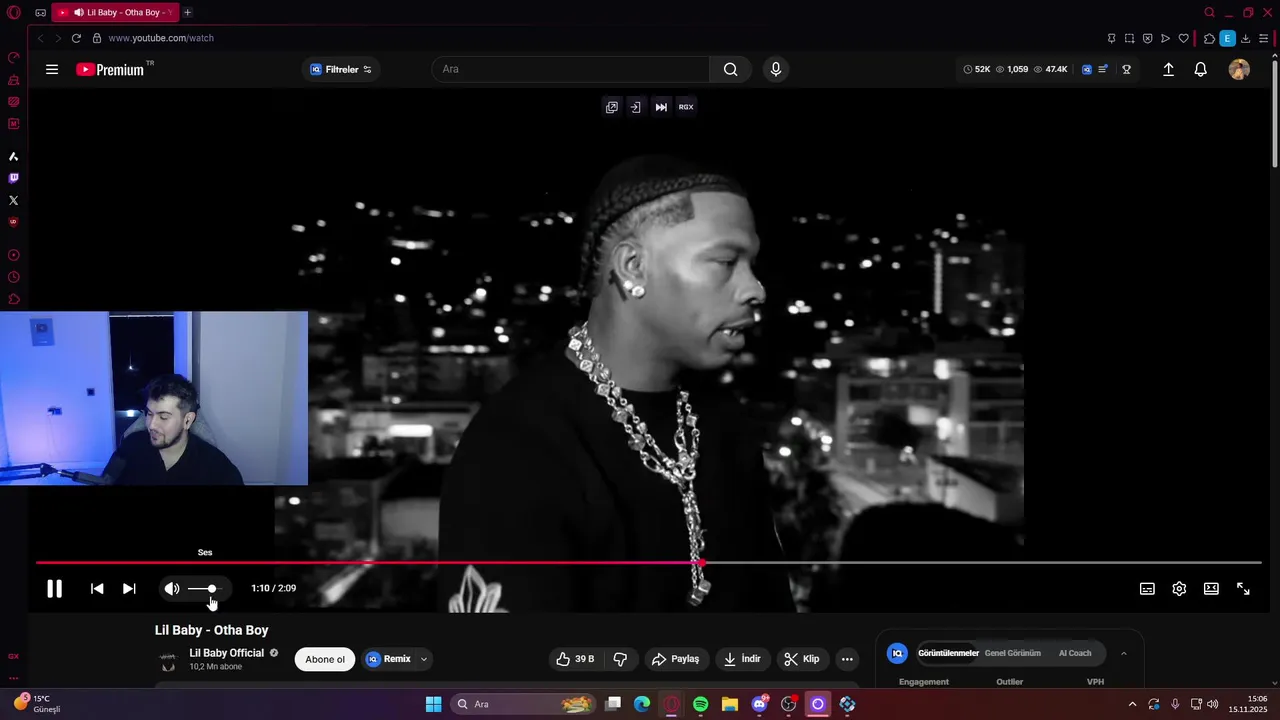Viewport: 1280px width, 720px height.
Task: Open the vidIQ list icon with the blue dot
Action: click(1103, 69)
